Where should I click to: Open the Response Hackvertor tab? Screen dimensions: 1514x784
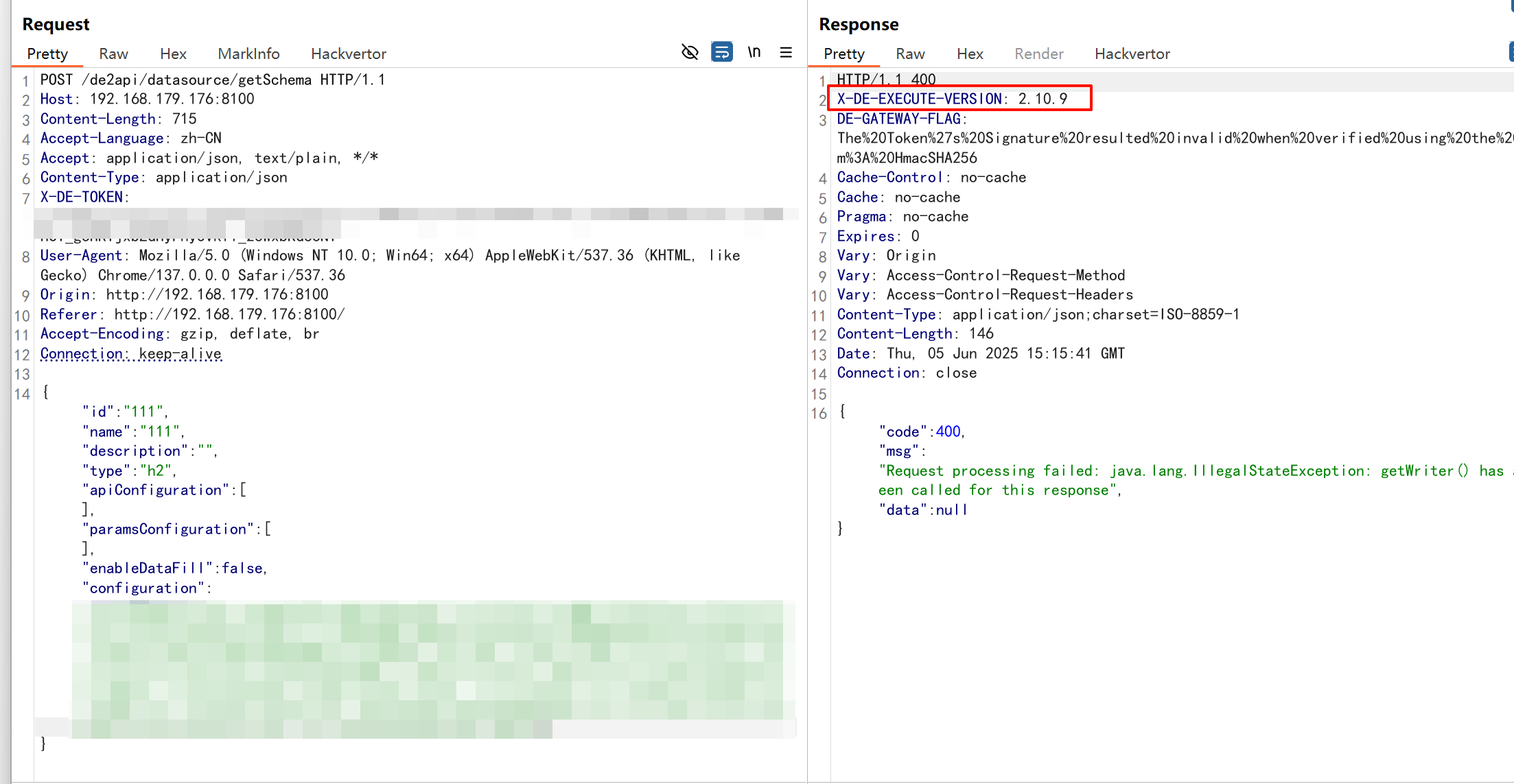click(x=1132, y=54)
